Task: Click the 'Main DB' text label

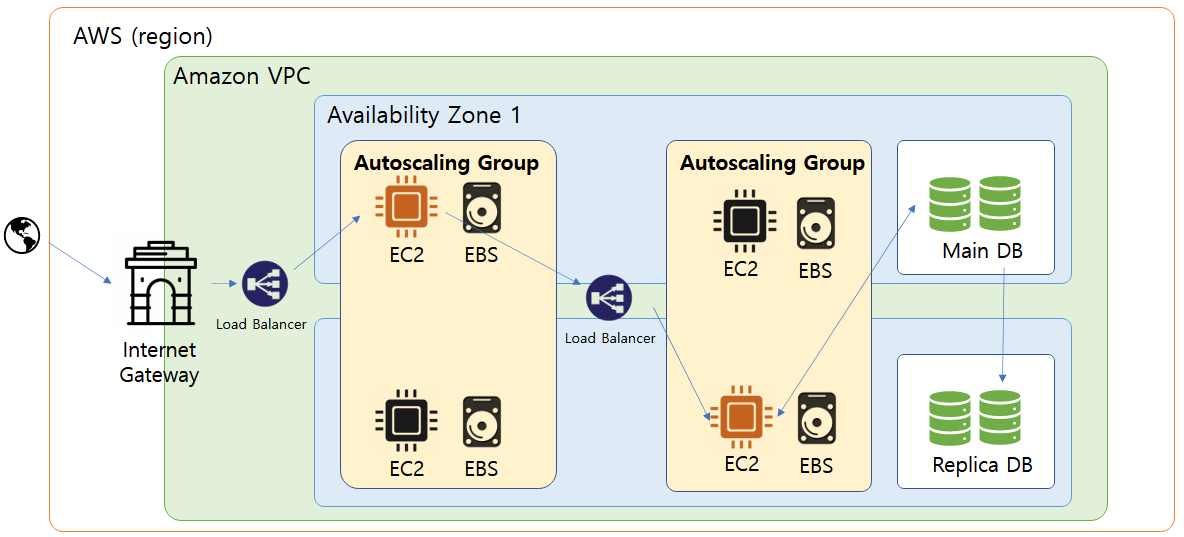Action: (x=982, y=251)
